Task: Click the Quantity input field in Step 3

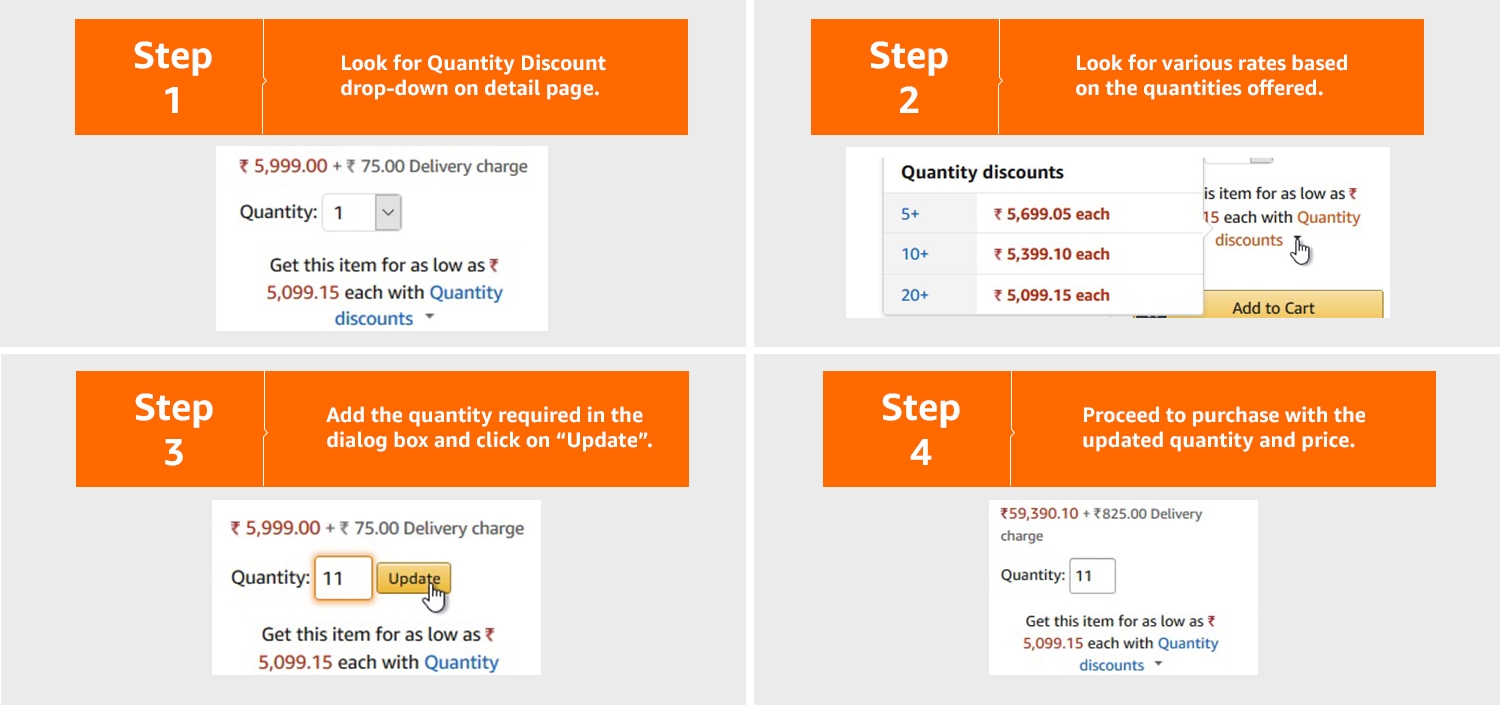Action: (343, 578)
